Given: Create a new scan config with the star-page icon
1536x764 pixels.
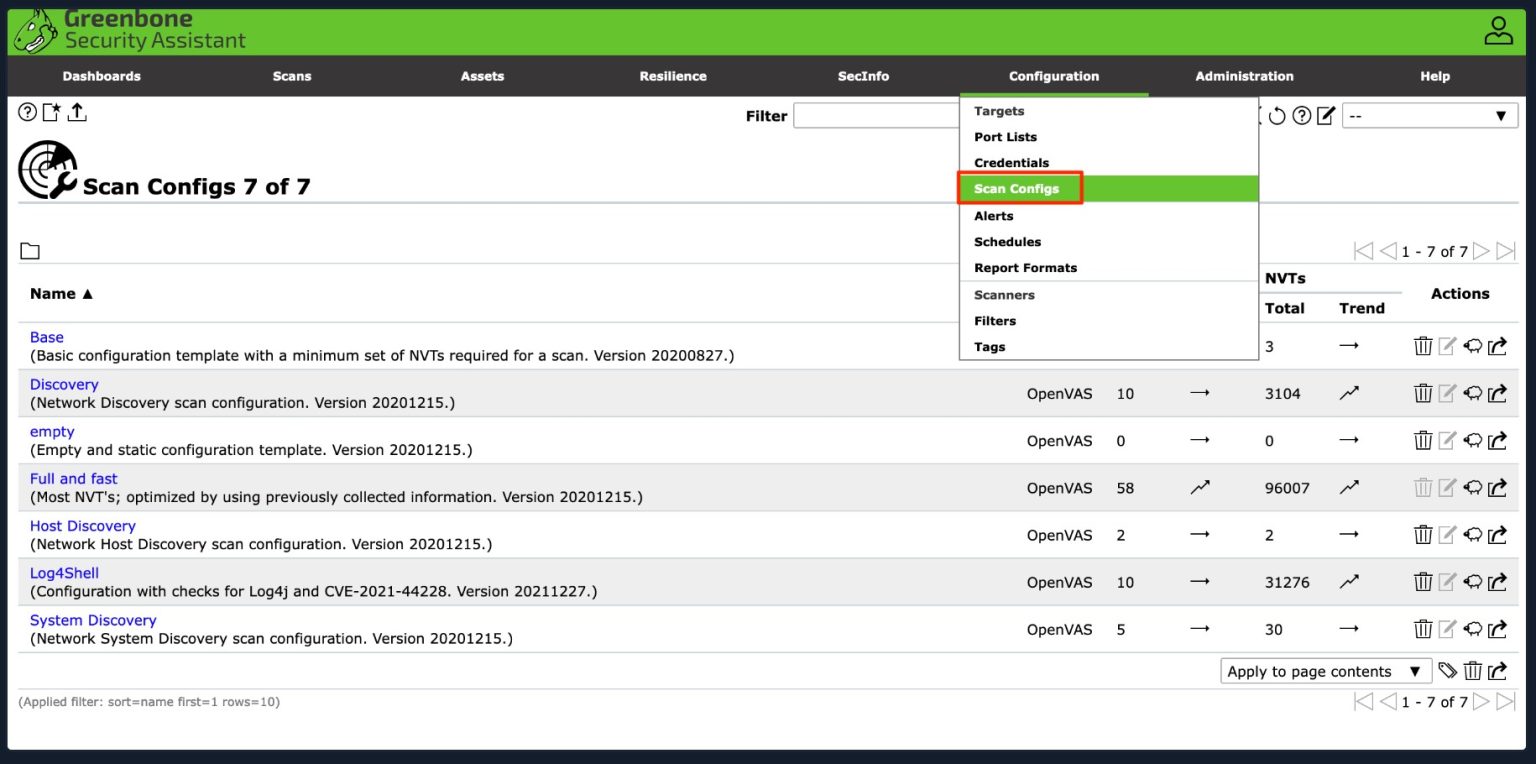Looking at the screenshot, I should click(52, 112).
